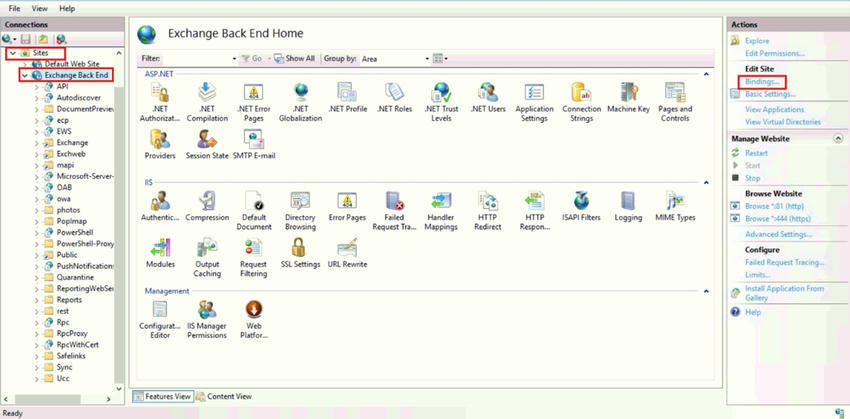
Task: Open URL Rewrite feature
Action: coord(347,253)
